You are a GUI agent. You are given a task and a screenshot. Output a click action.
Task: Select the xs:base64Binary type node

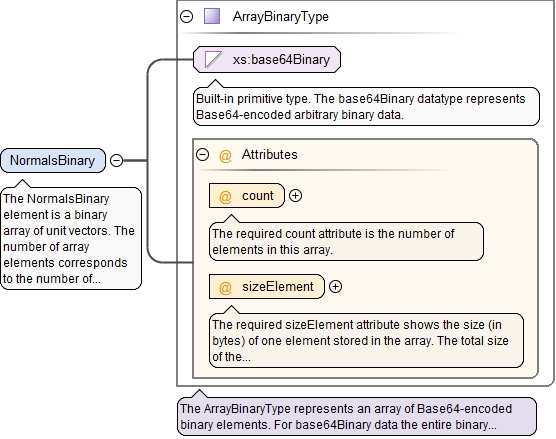pyautogui.click(x=267, y=59)
